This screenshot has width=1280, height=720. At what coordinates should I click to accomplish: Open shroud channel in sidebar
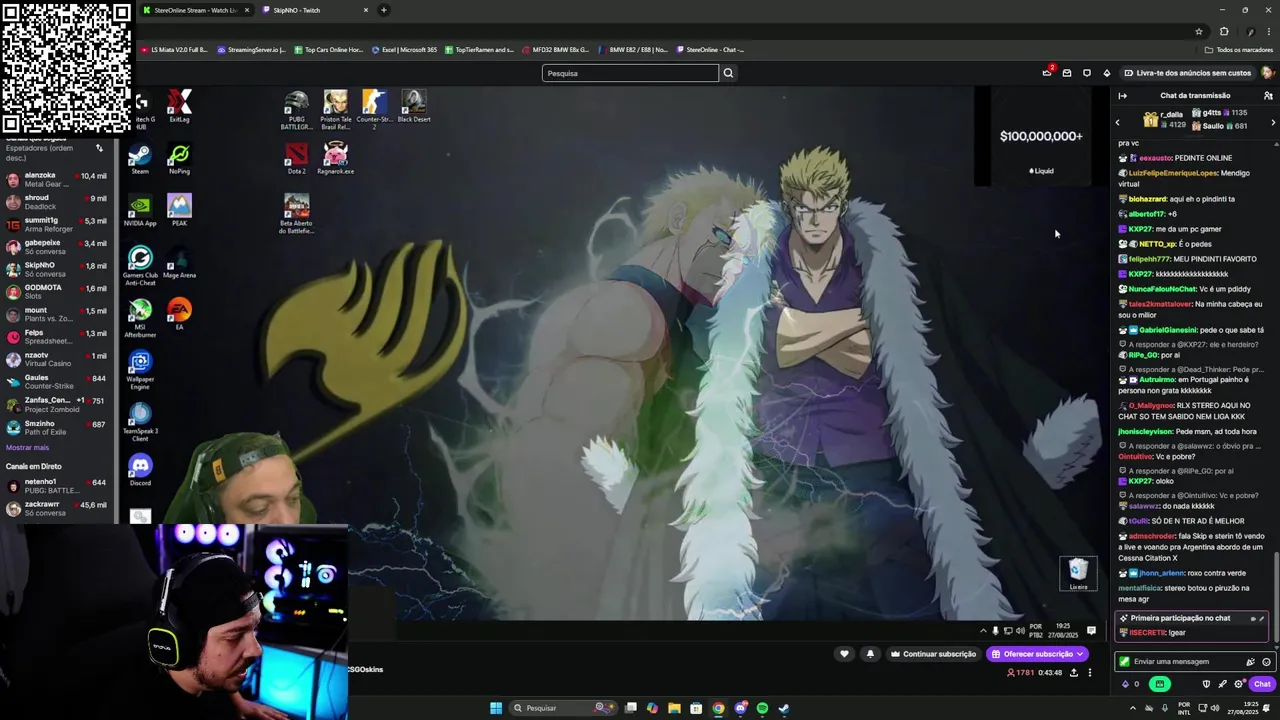[x=56, y=202]
